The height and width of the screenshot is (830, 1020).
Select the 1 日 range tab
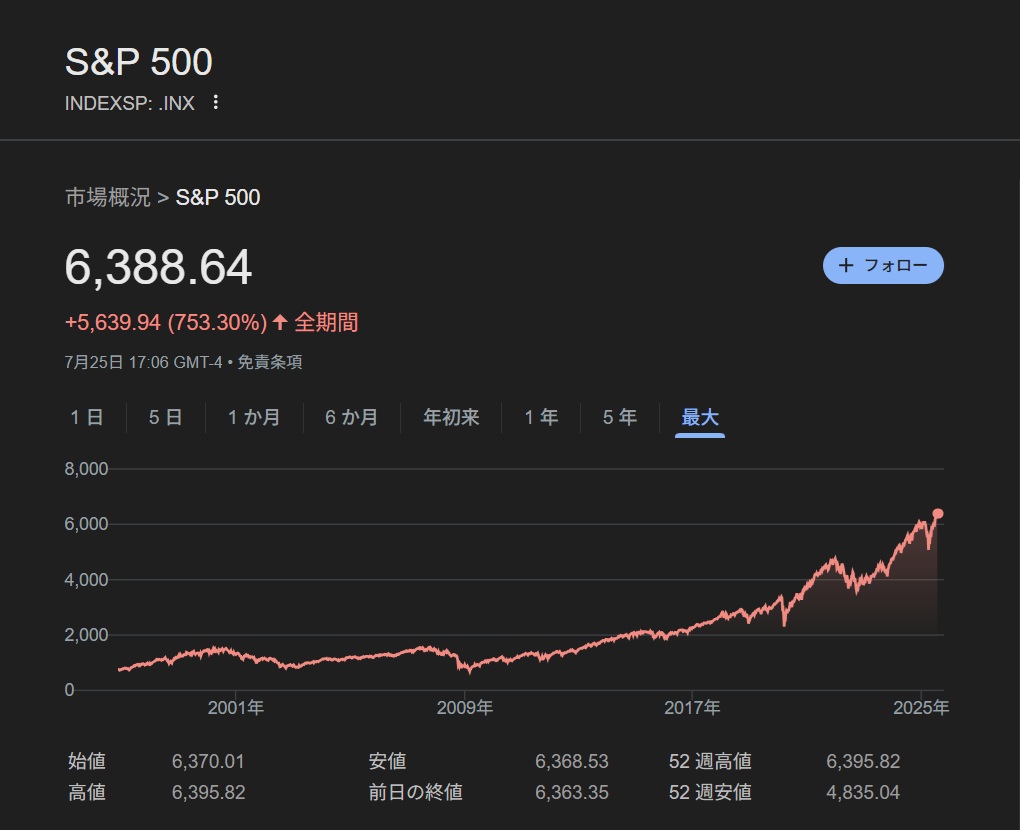point(87,417)
